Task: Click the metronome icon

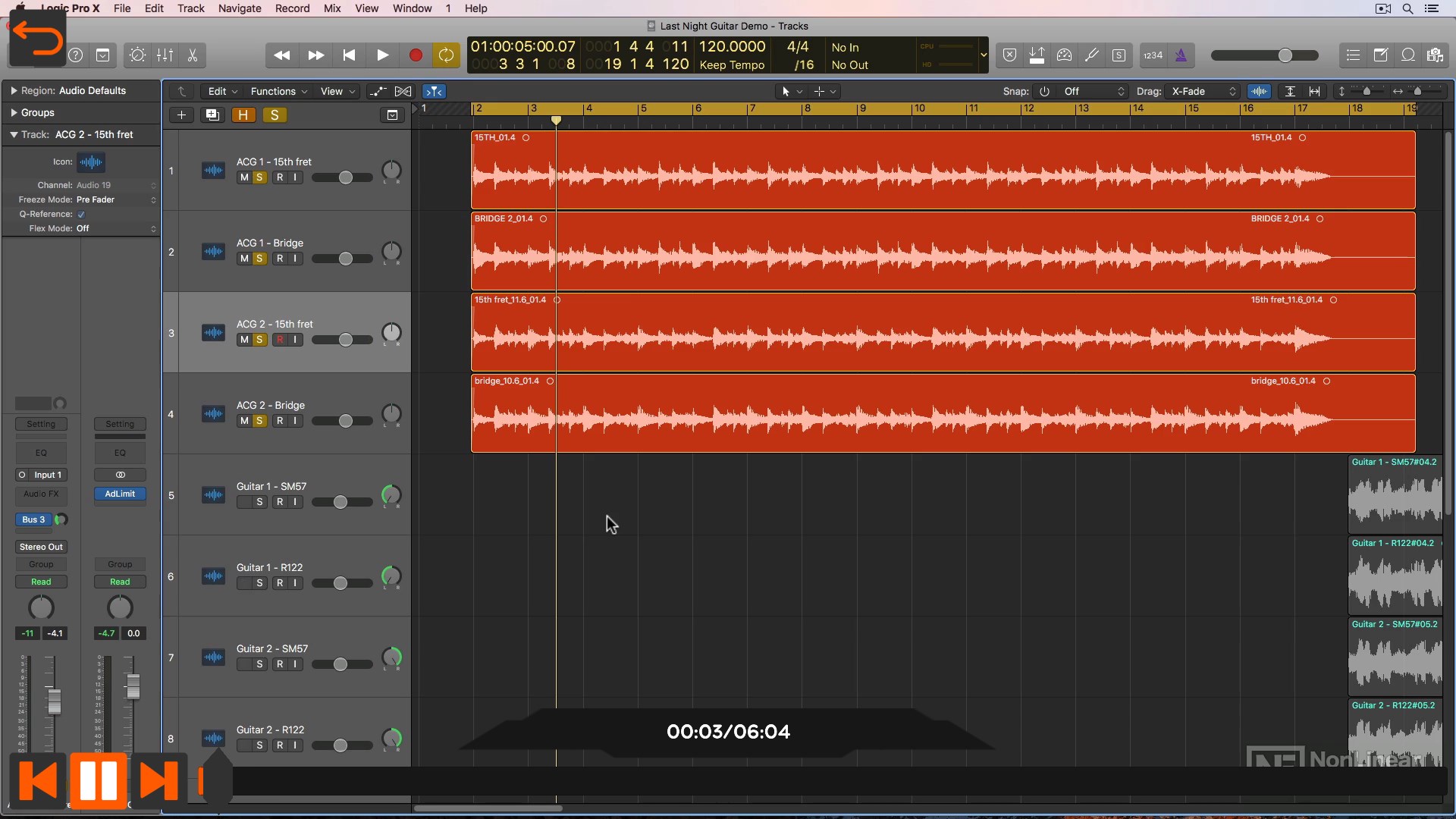Action: (1181, 55)
